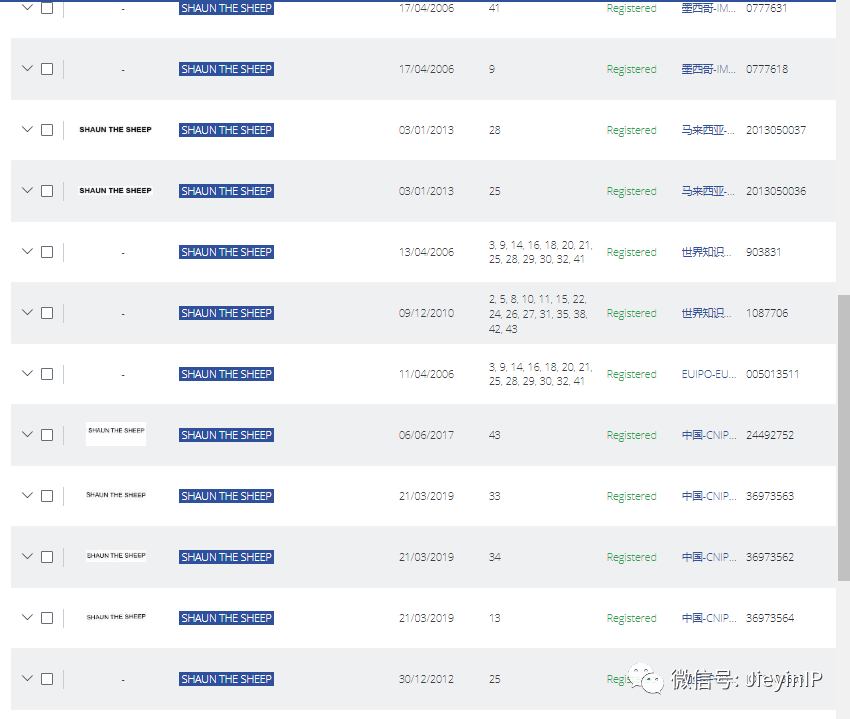The height and width of the screenshot is (719, 850).
Task: Select the checkbox for application 2013050037
Action: point(47,130)
